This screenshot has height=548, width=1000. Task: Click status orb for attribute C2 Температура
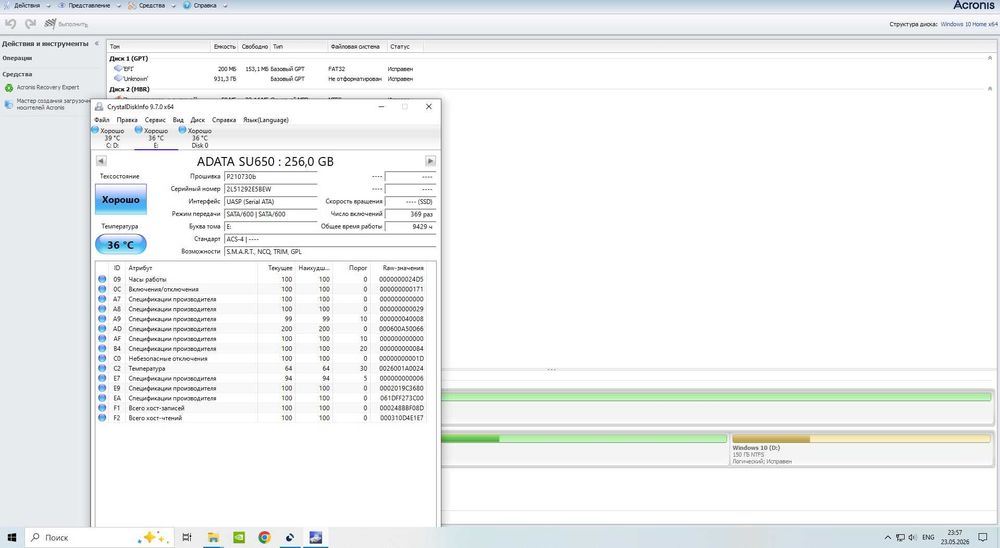pyautogui.click(x=102, y=368)
